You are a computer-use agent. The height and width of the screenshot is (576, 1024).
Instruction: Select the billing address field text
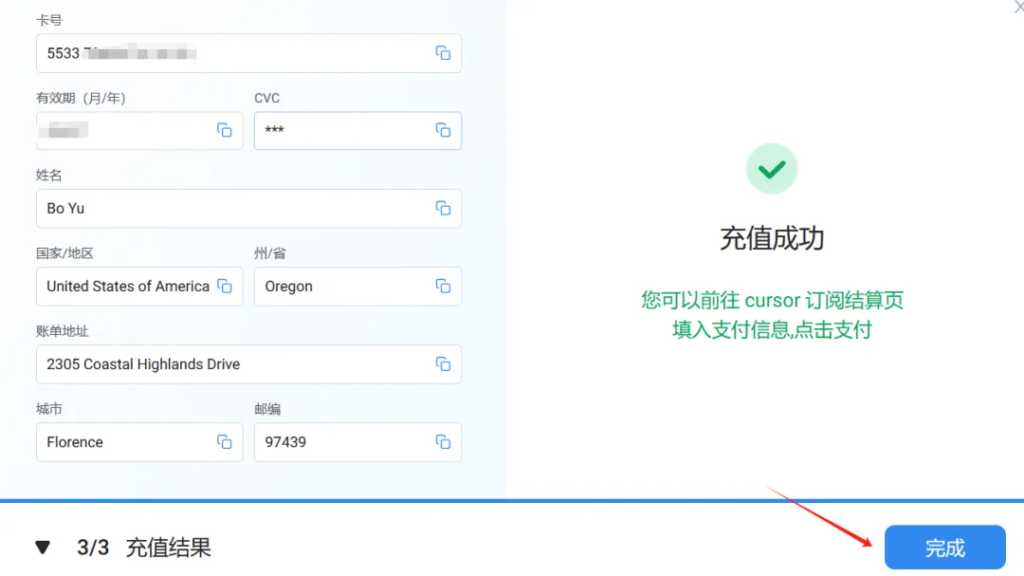[143, 364]
